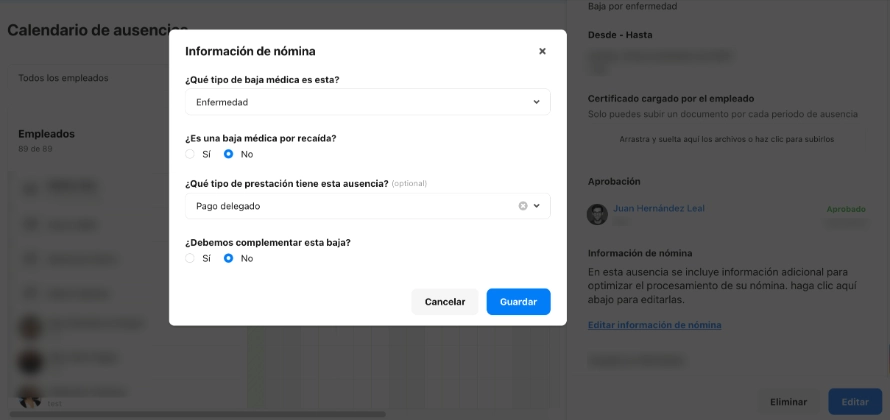The image size is (890, 420).
Task: Click the file upload drop zone
Action: pyautogui.click(x=727, y=139)
